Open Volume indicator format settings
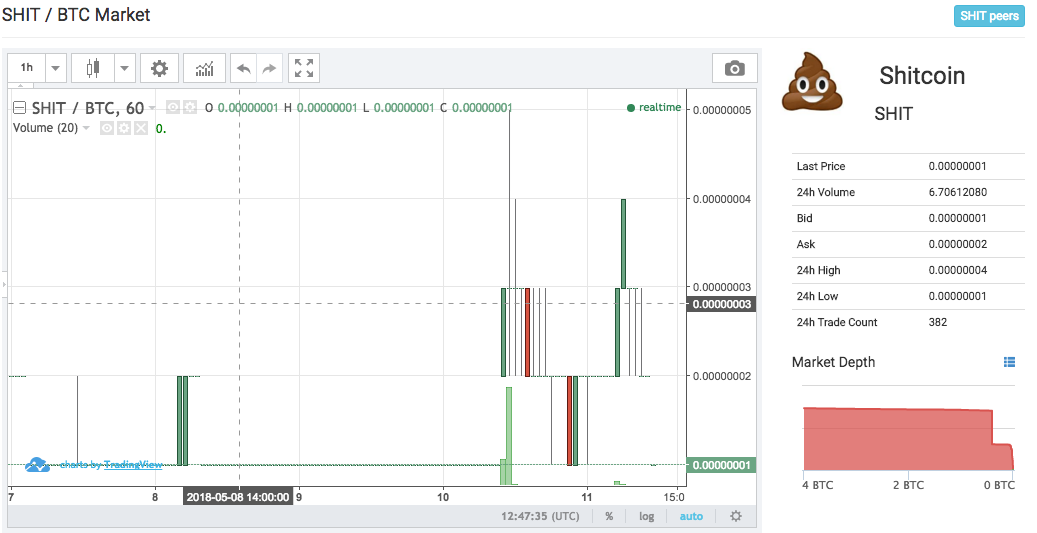1037x533 pixels. (124, 128)
